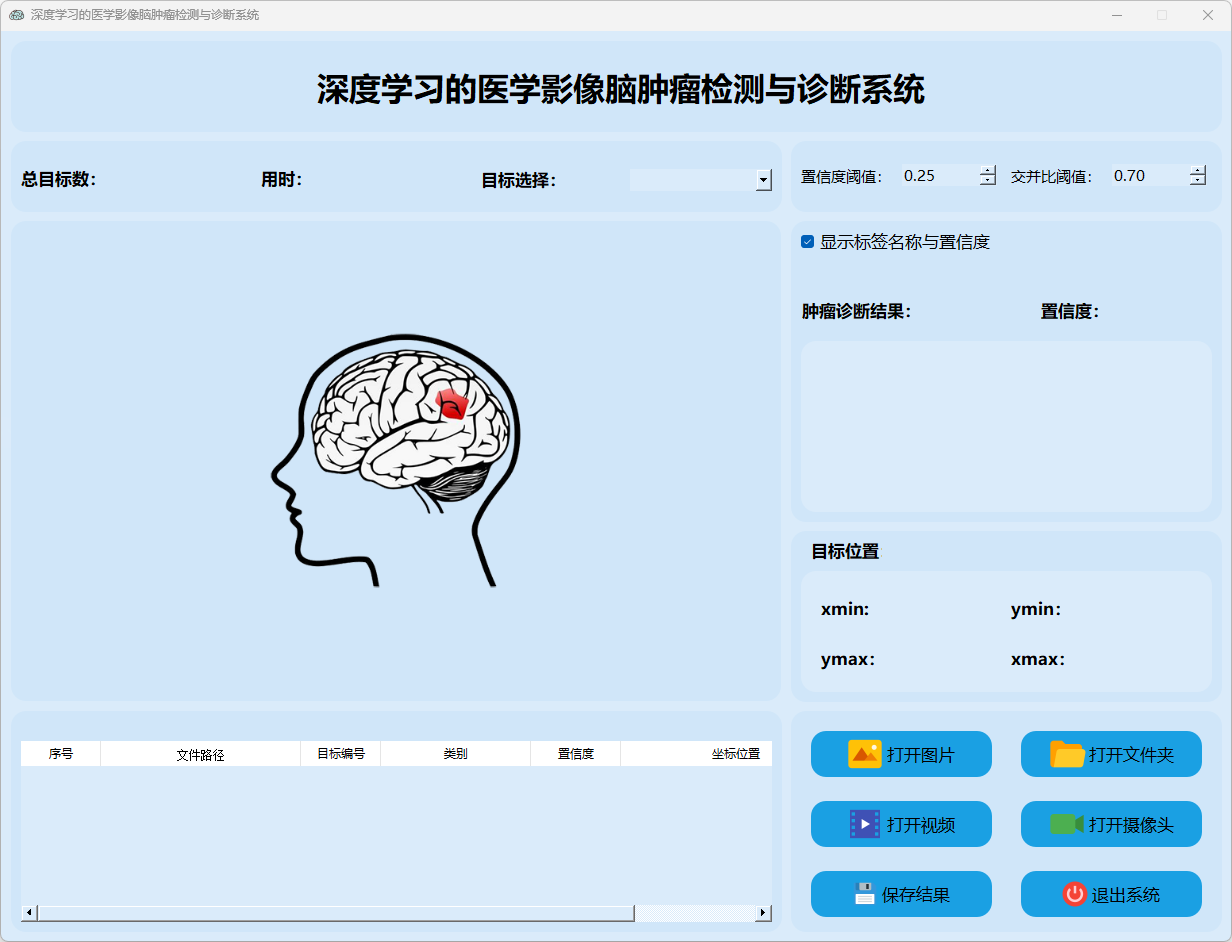Click the 打开文件夹 button label
1232x942 pixels.
tap(1131, 755)
